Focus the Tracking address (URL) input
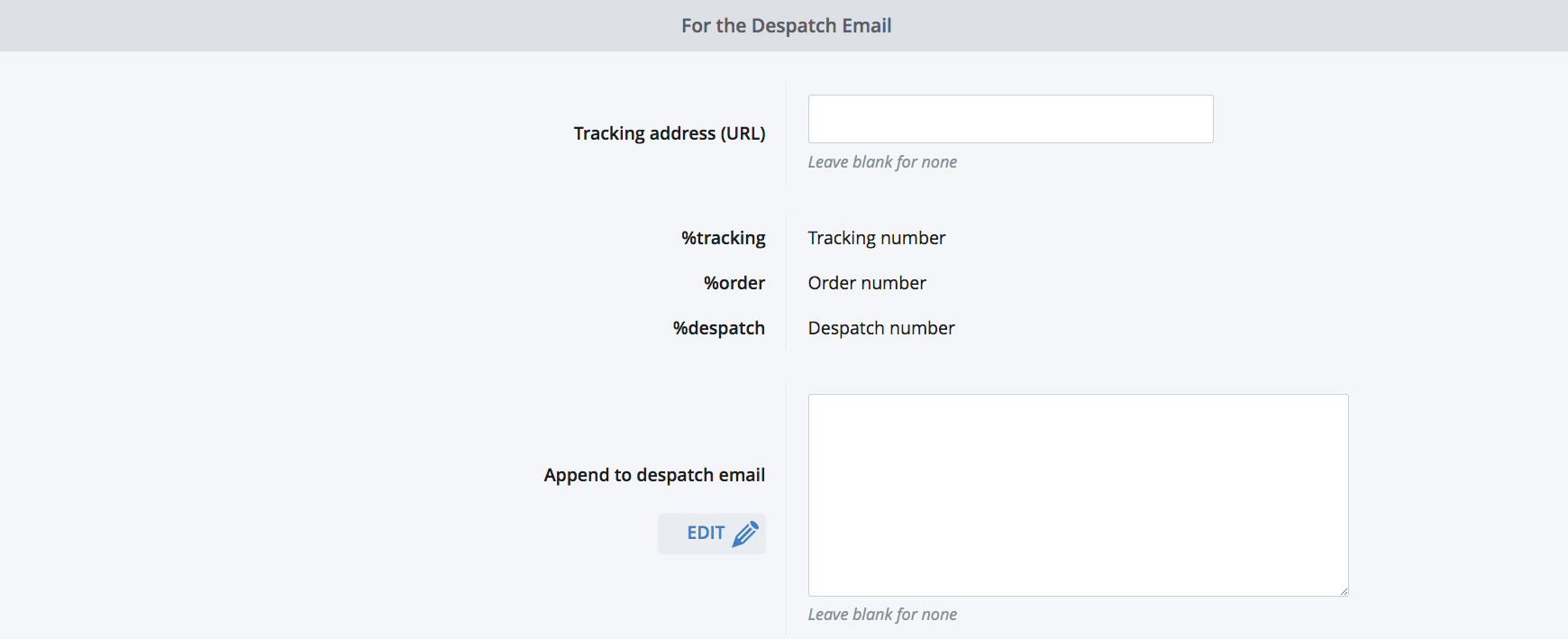1568x639 pixels. pyautogui.click(x=1010, y=119)
